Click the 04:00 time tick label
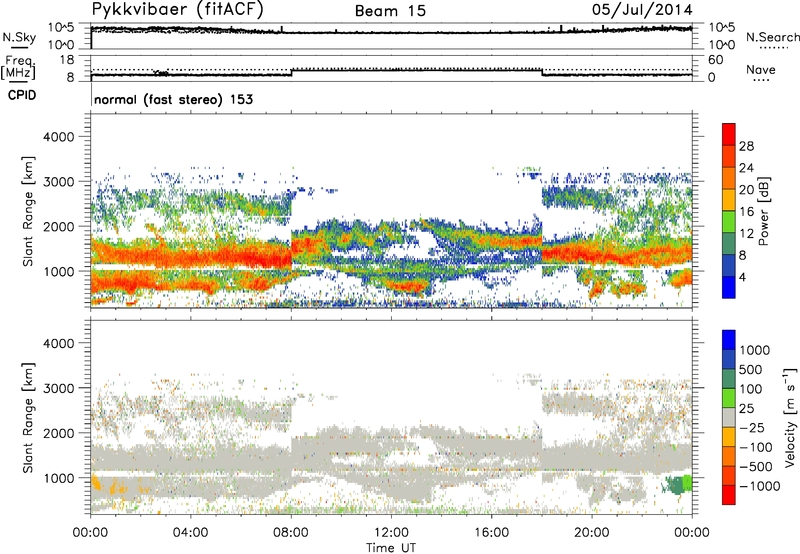This screenshot has height=554, width=800. (190, 532)
